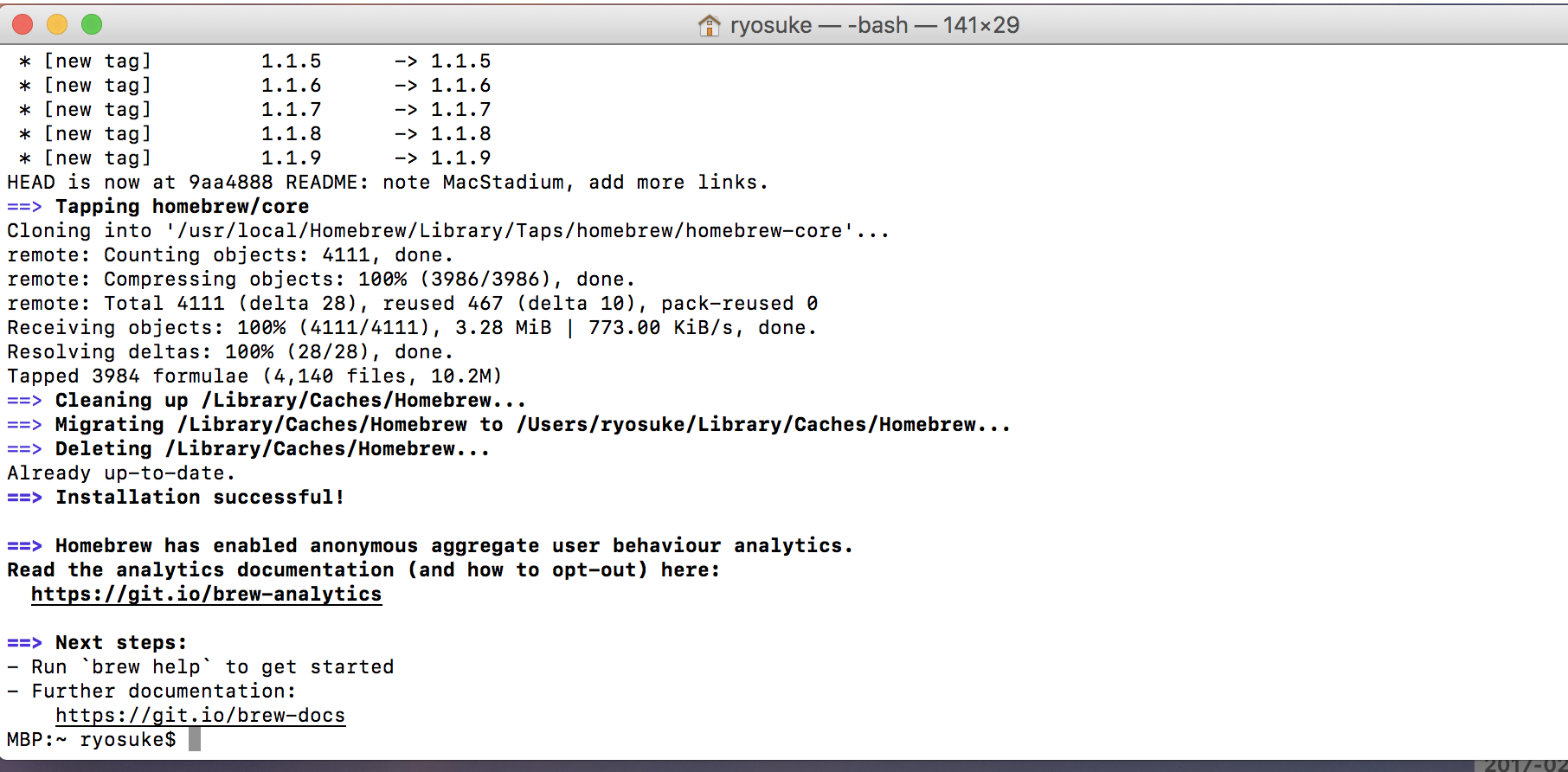Click the 'Run `brew help` to get started' text
Viewport: 1568px width, 772px height.
(x=213, y=667)
